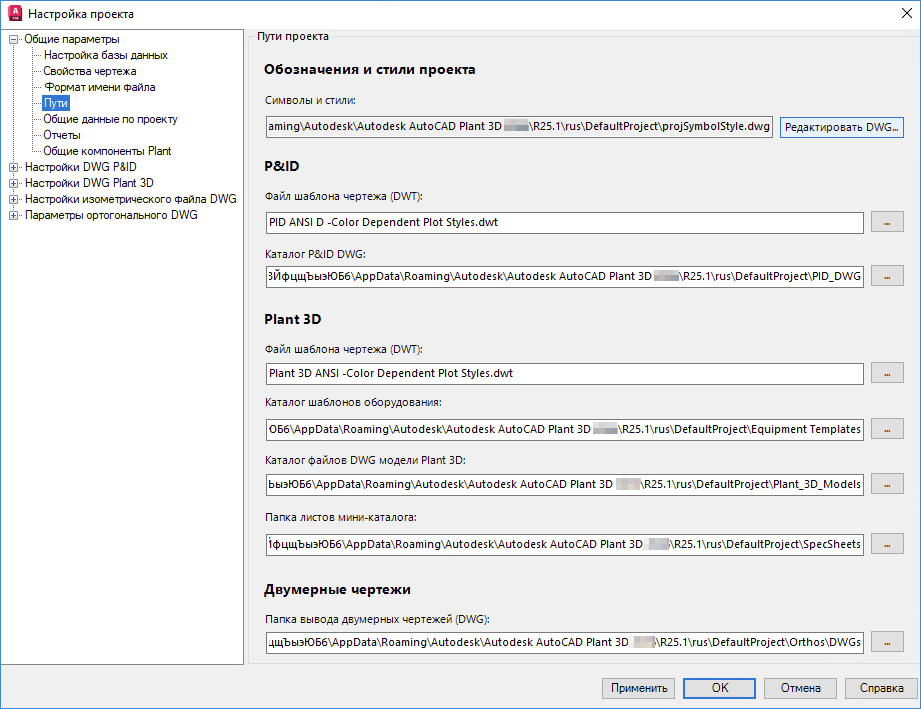
Task: Click the P&ID Файл шаблона чертежа field
Action: pos(564,223)
